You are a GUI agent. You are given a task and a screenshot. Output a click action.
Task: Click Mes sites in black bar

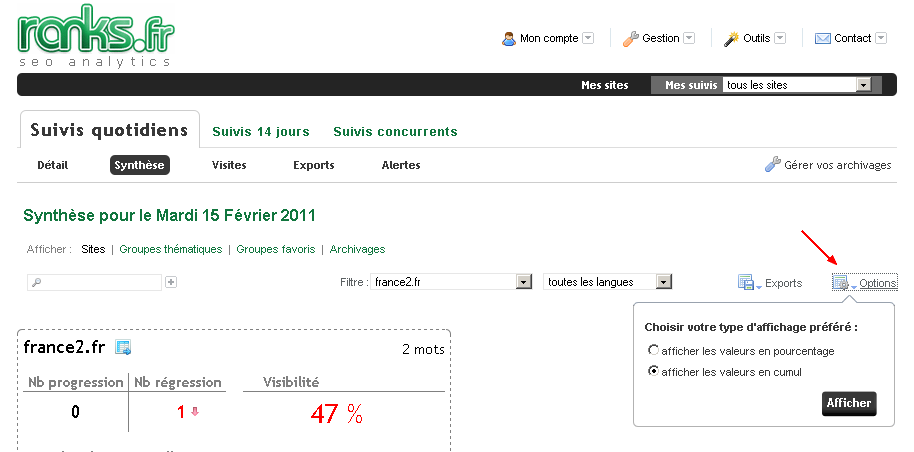click(x=604, y=85)
